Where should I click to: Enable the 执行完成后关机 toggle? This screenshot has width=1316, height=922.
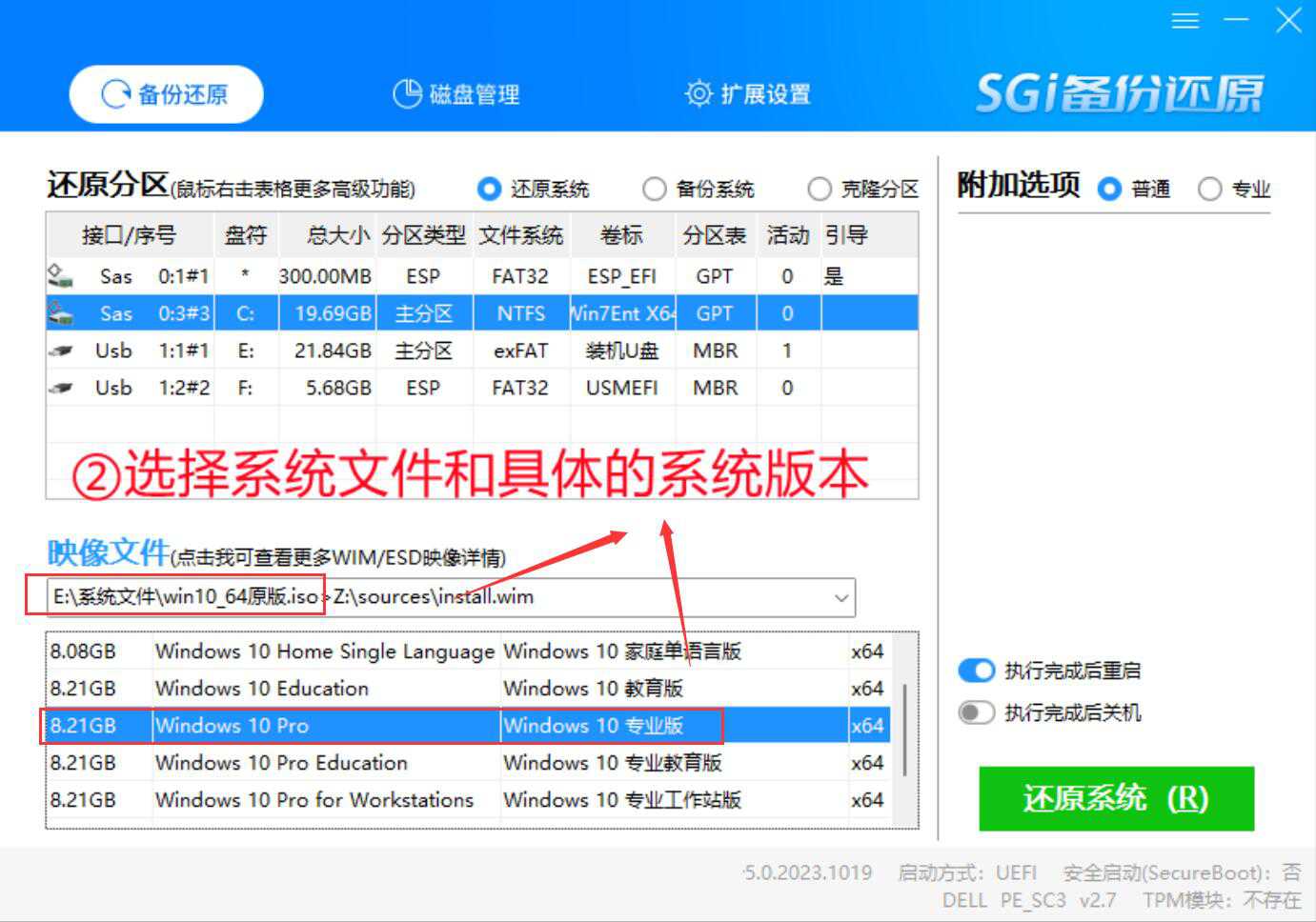click(977, 712)
